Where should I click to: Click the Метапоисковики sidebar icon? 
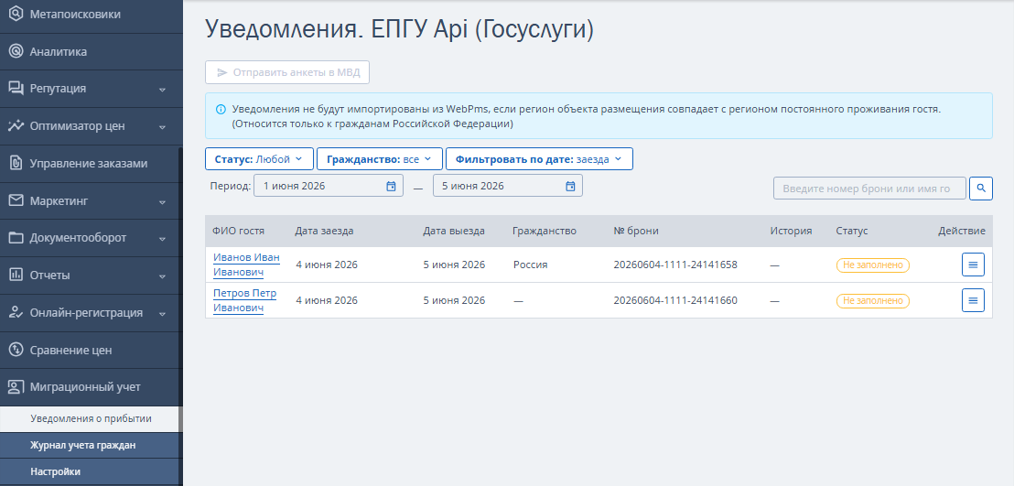click(x=16, y=14)
